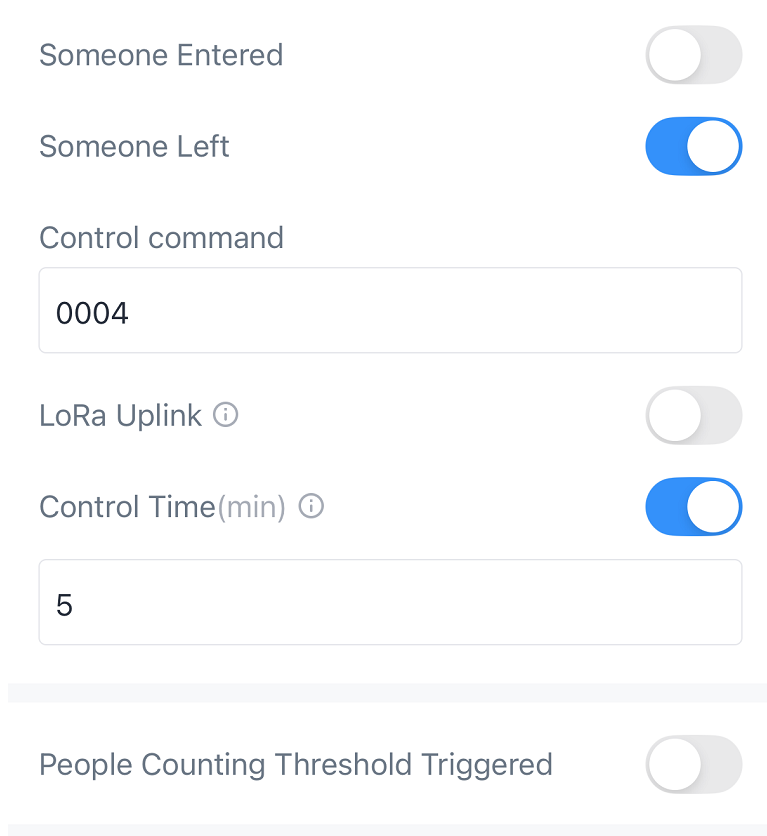Enable the LoRa Uplink toggle
The height and width of the screenshot is (836, 767).
693,415
